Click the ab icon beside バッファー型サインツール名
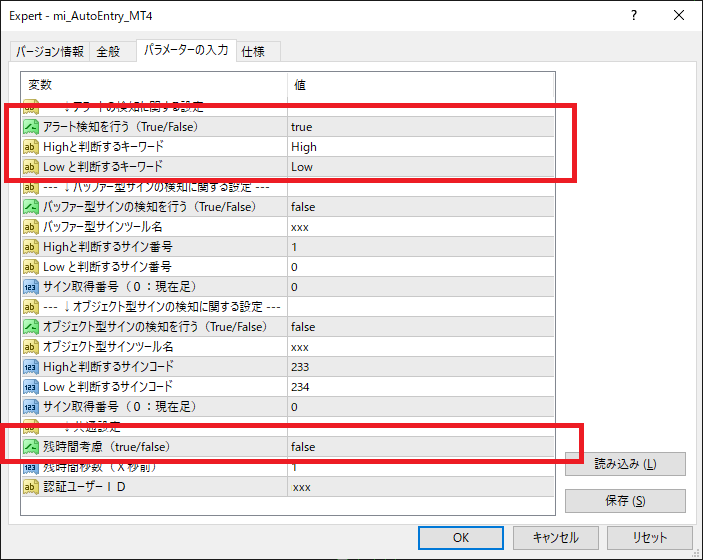 click(x=31, y=227)
